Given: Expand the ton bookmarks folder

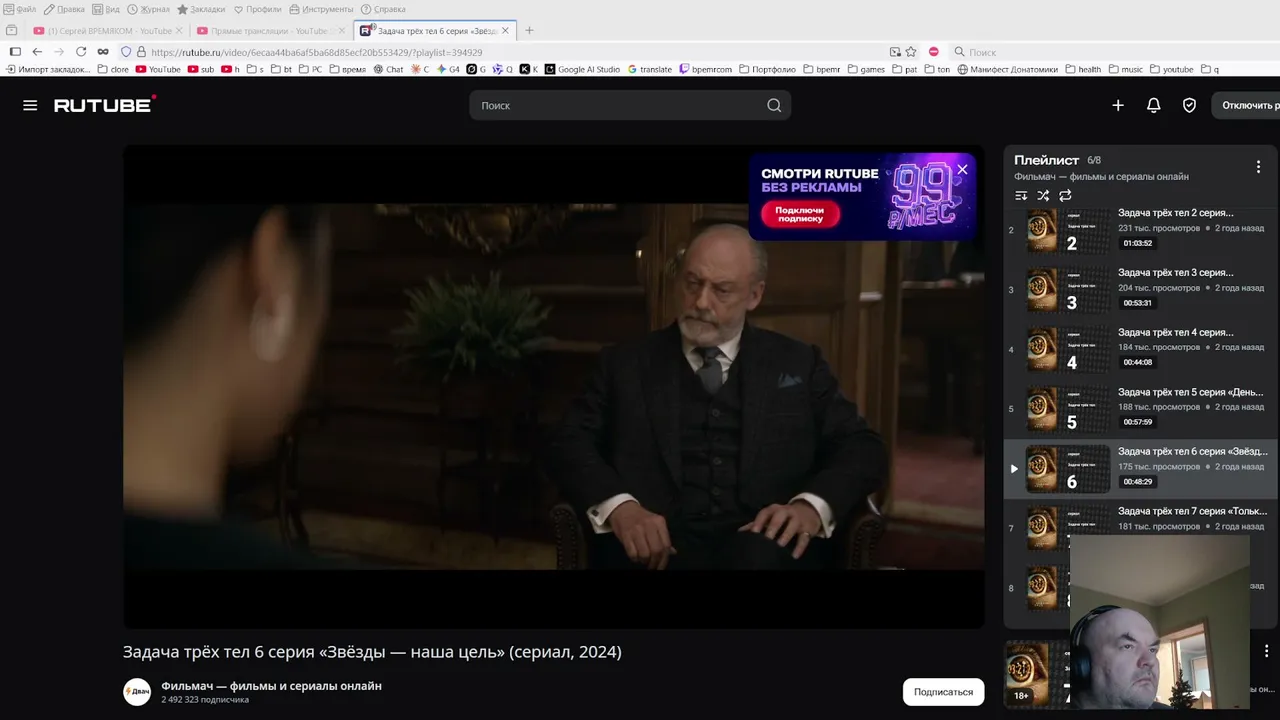Looking at the screenshot, I should pyautogui.click(x=937, y=69).
